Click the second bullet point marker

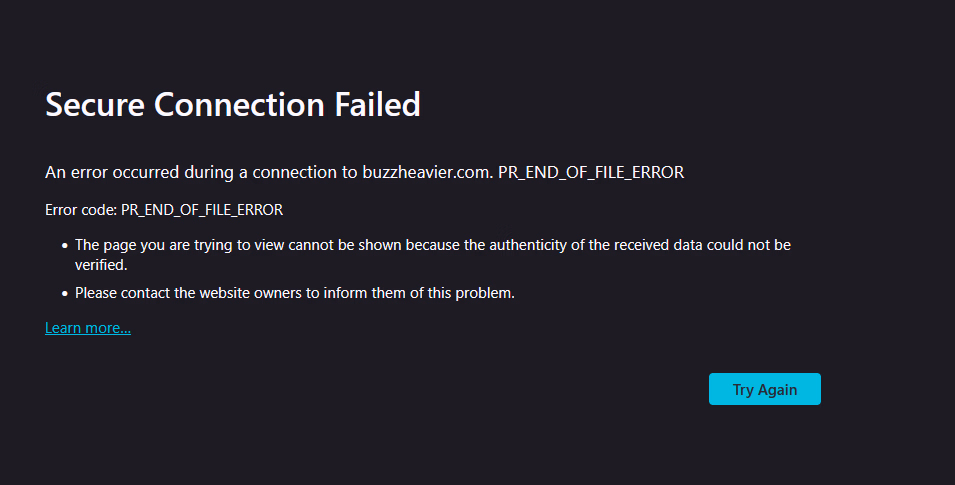(65, 294)
